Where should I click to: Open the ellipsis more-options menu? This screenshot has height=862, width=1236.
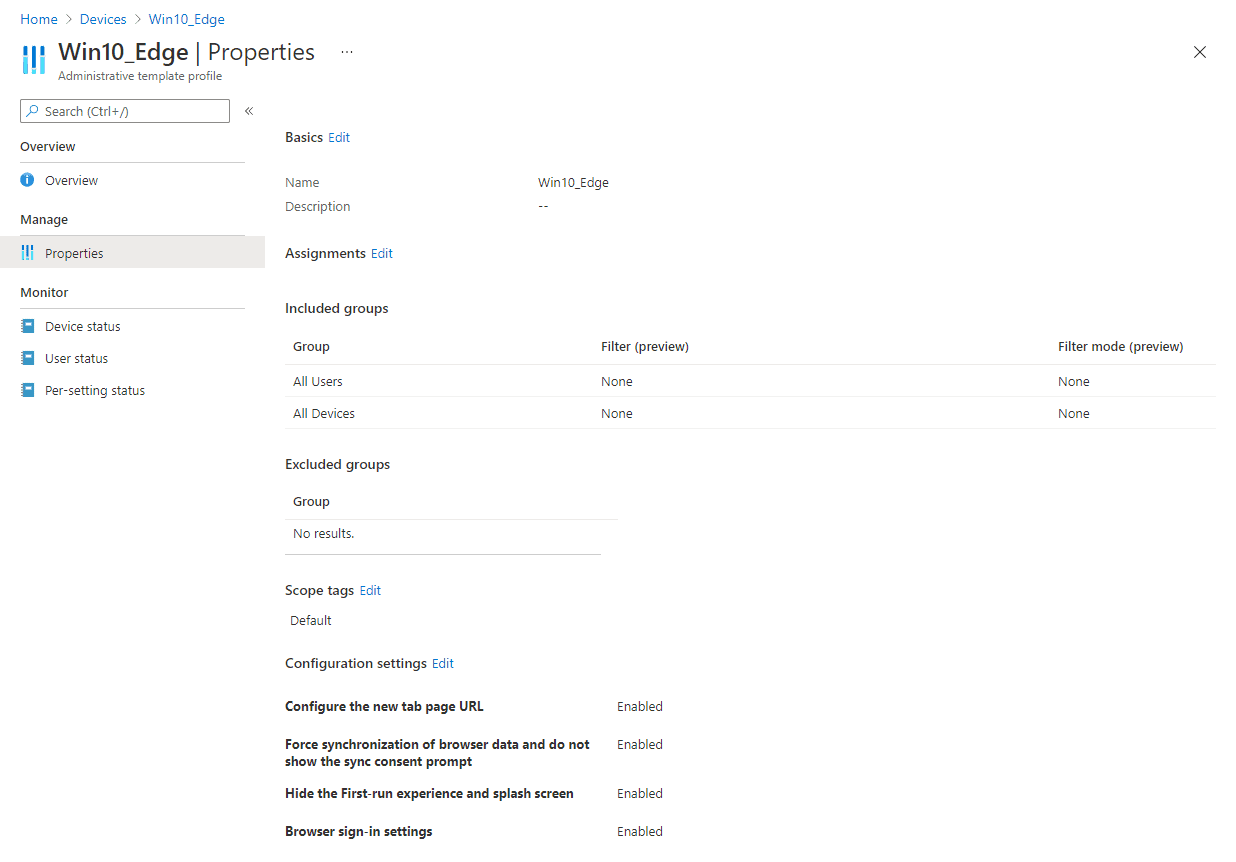(x=346, y=52)
